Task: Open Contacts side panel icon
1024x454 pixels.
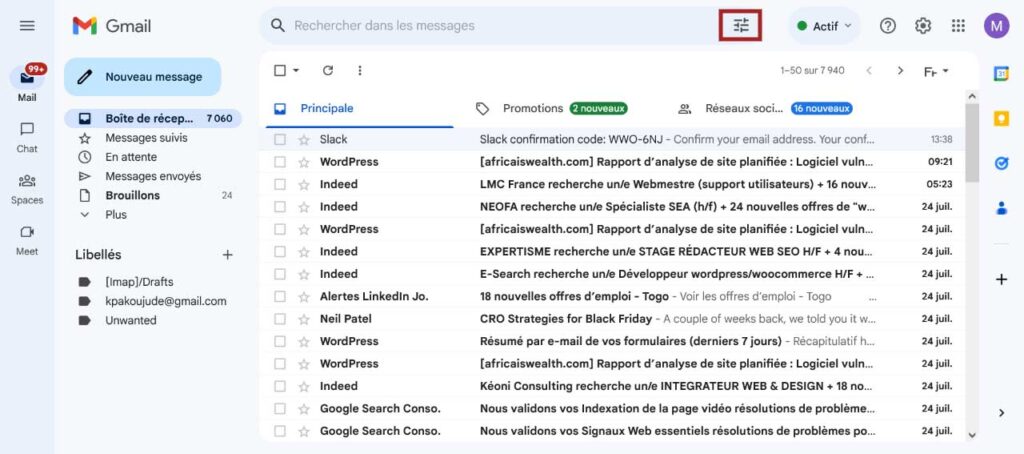Action: coord(1001,208)
